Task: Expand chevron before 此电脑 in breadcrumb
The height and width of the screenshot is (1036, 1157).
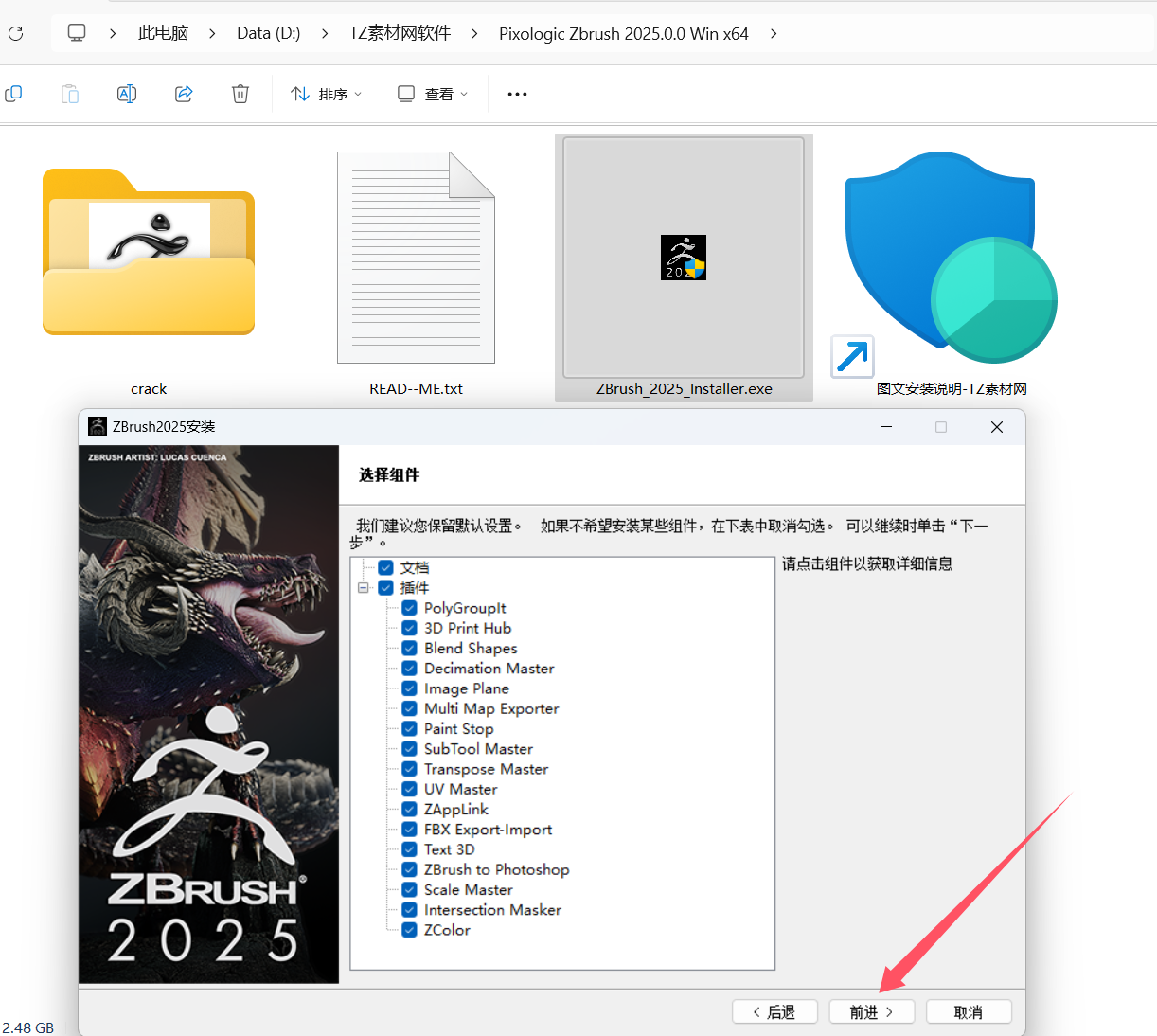Action: pos(113,33)
